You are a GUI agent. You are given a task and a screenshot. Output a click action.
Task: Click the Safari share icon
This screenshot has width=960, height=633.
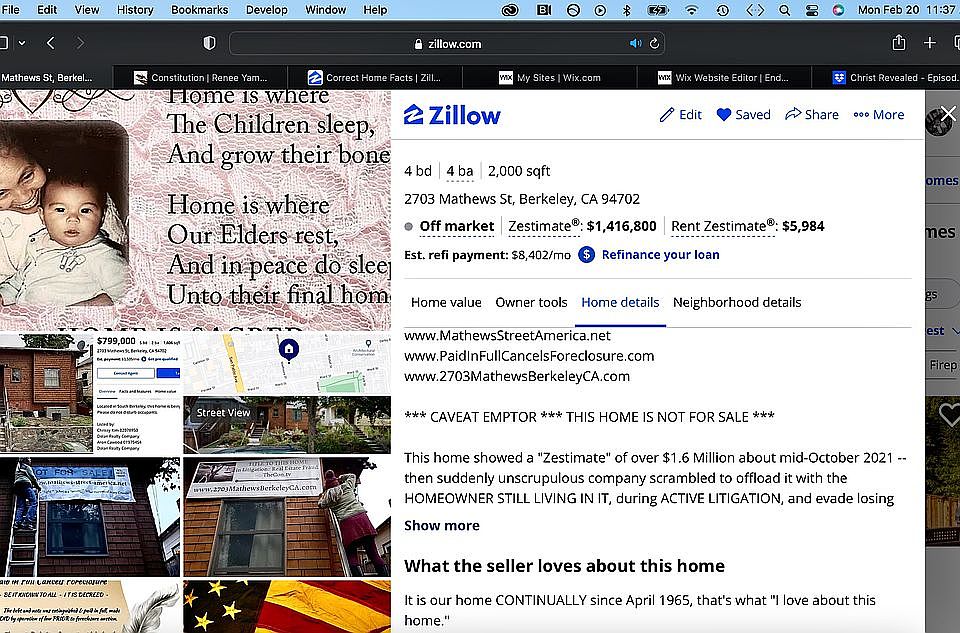click(899, 42)
